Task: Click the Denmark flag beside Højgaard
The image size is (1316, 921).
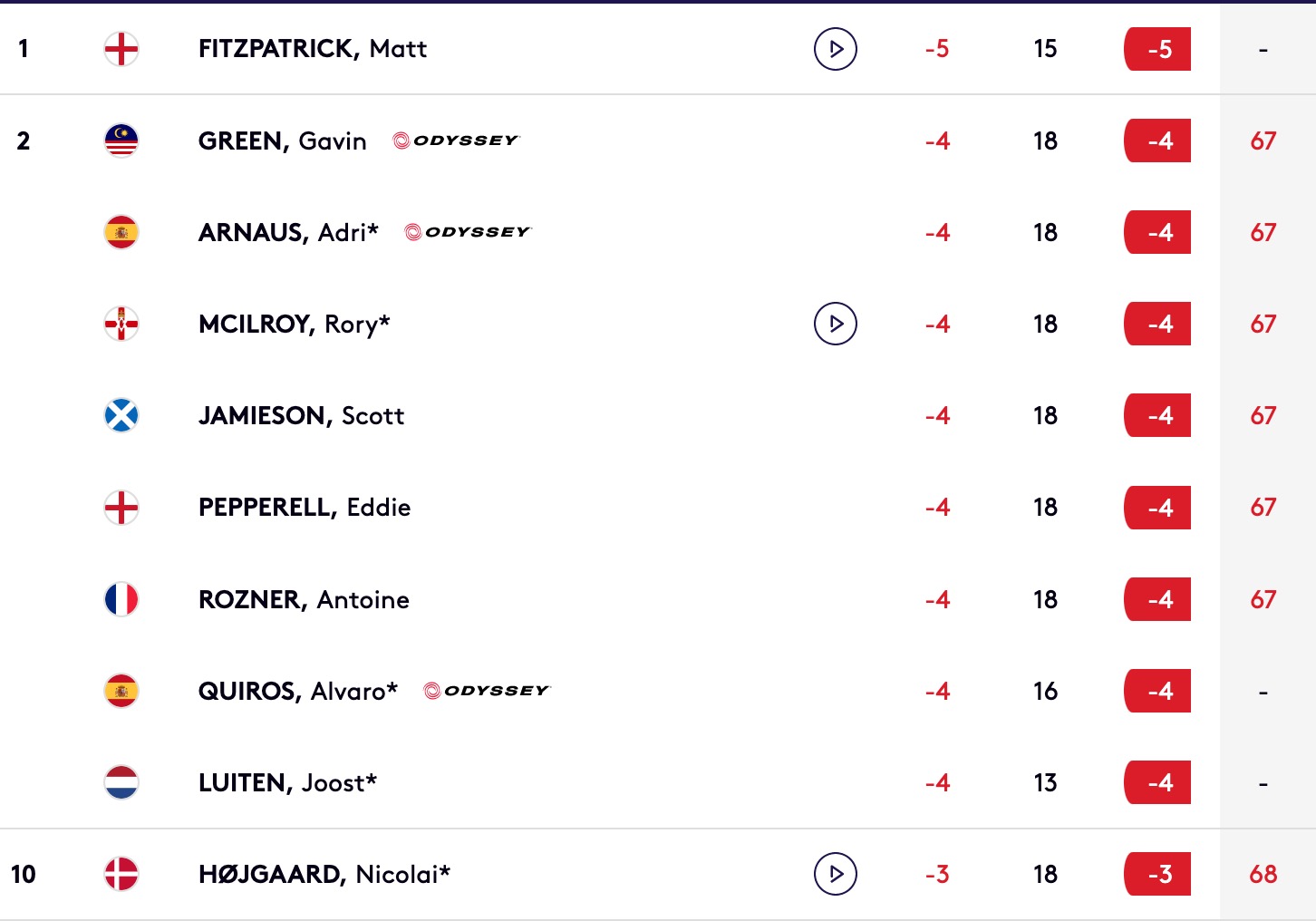Action: (x=121, y=874)
